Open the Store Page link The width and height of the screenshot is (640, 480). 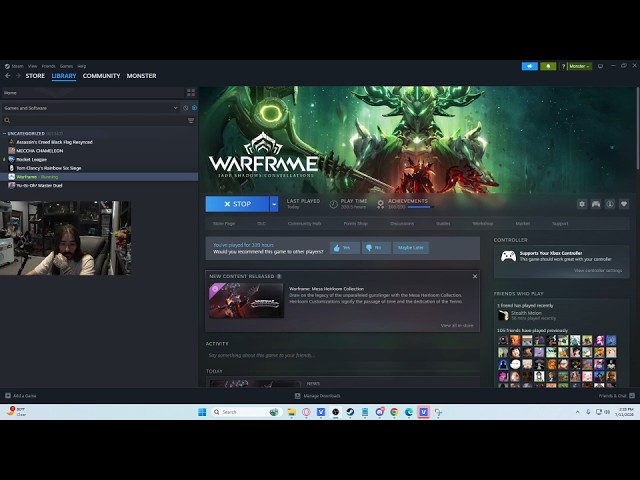coord(224,224)
